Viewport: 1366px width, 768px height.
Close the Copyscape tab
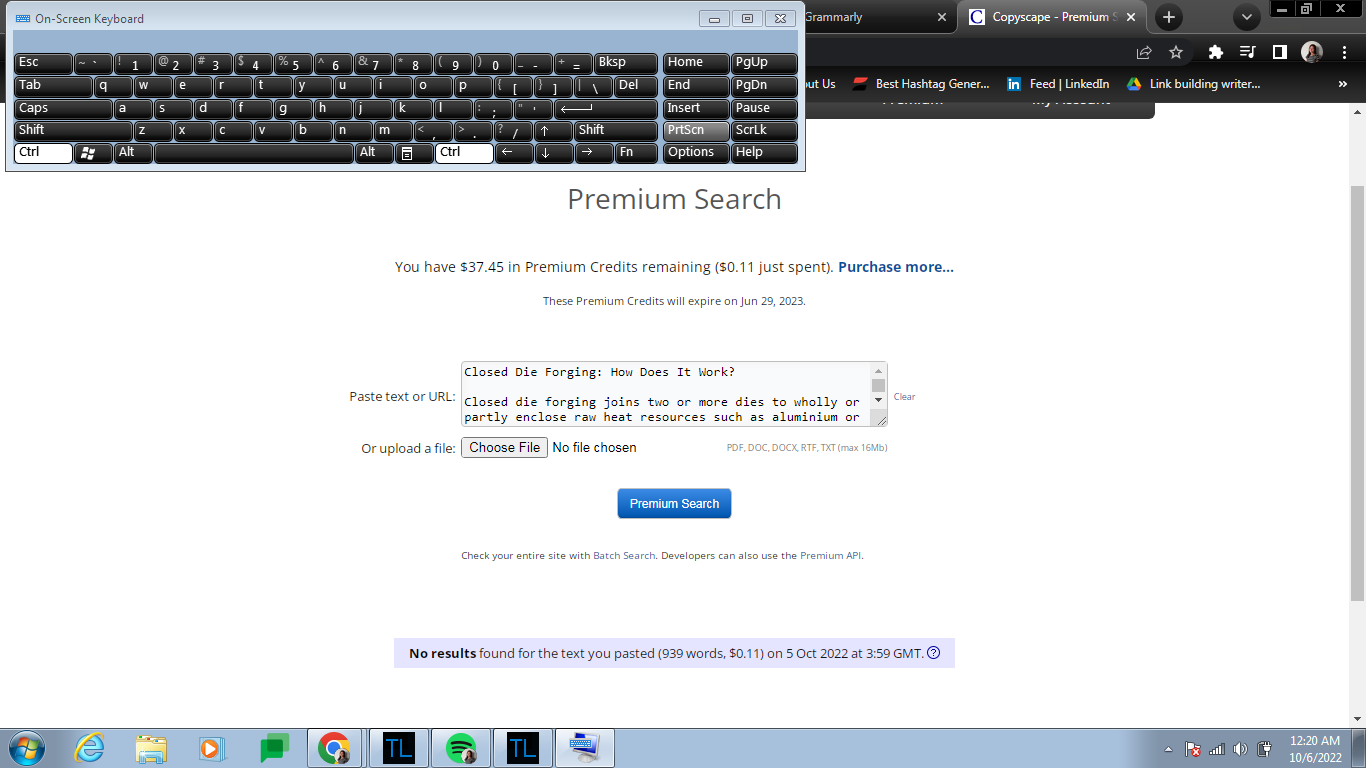pyautogui.click(x=1131, y=17)
